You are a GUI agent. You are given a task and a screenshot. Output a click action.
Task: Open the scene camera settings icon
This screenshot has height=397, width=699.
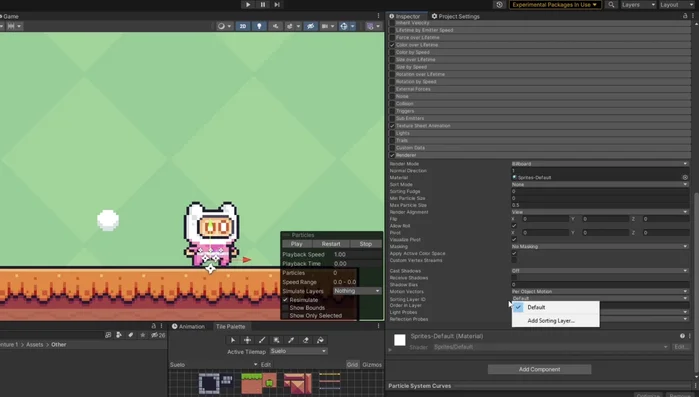click(x=325, y=26)
